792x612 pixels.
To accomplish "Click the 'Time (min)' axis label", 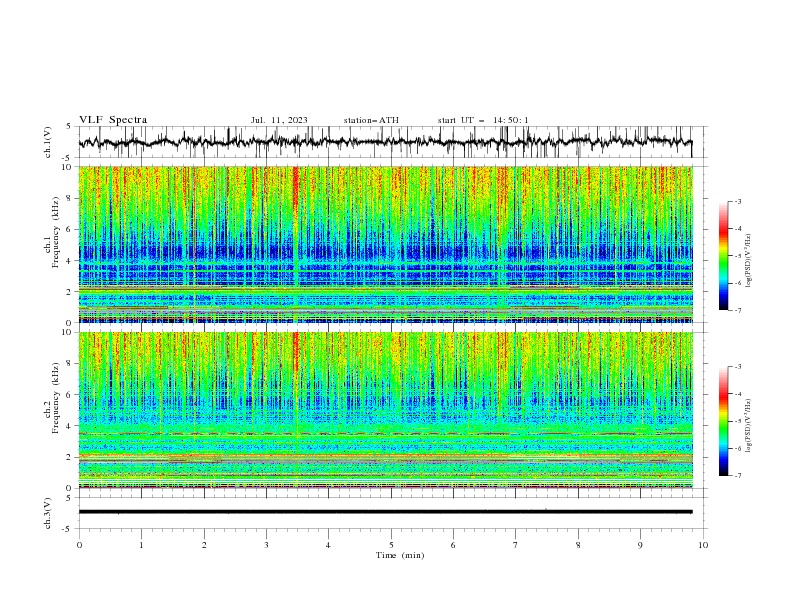I will coord(400,555).
